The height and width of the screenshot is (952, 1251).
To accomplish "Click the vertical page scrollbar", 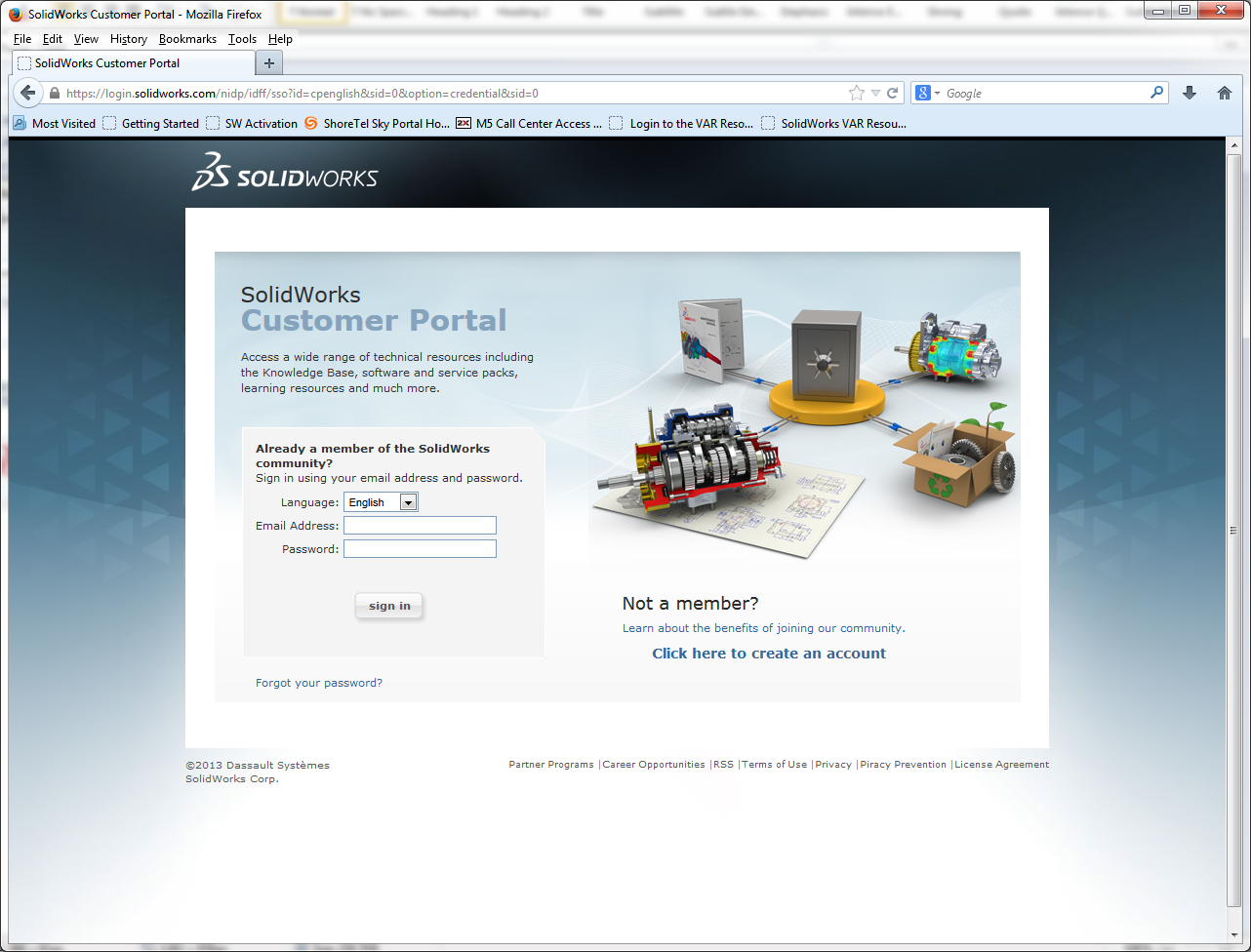I will click(x=1234, y=529).
